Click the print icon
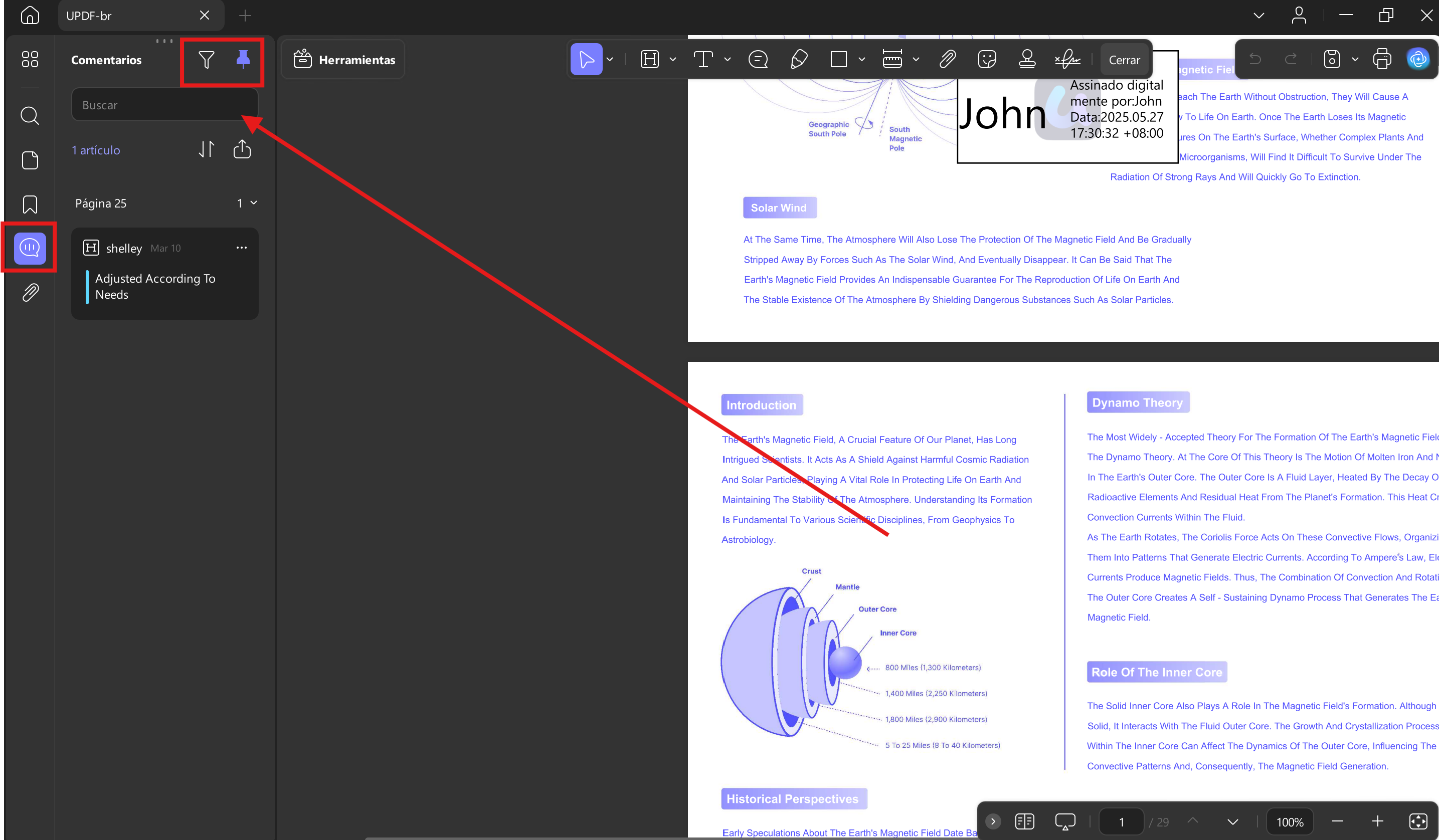Image resolution: width=1439 pixels, height=840 pixels. (x=1382, y=59)
